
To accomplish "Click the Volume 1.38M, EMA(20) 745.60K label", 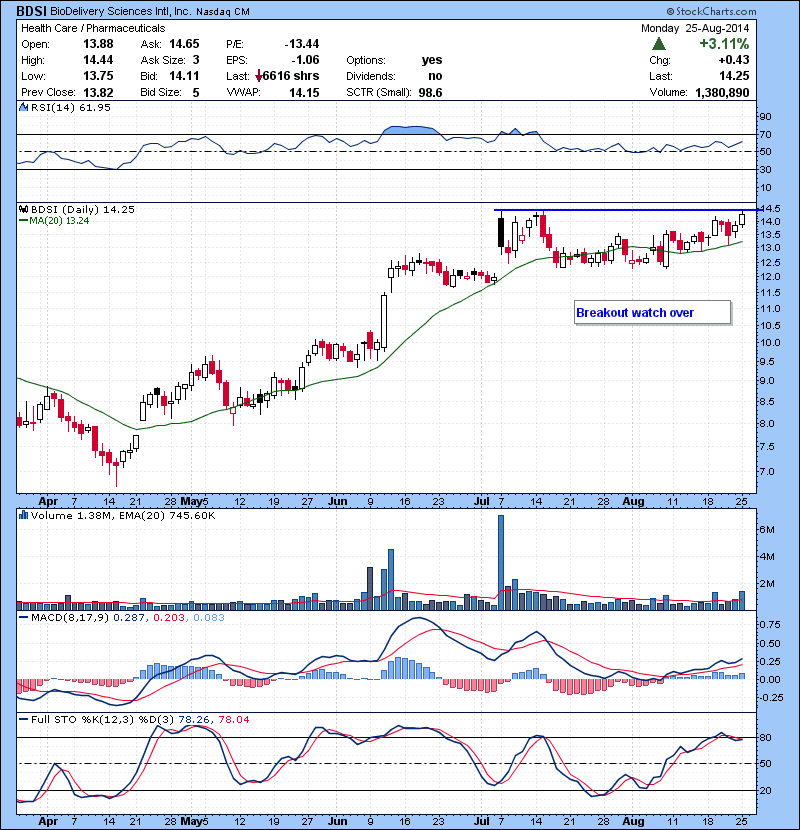I will (x=123, y=515).
